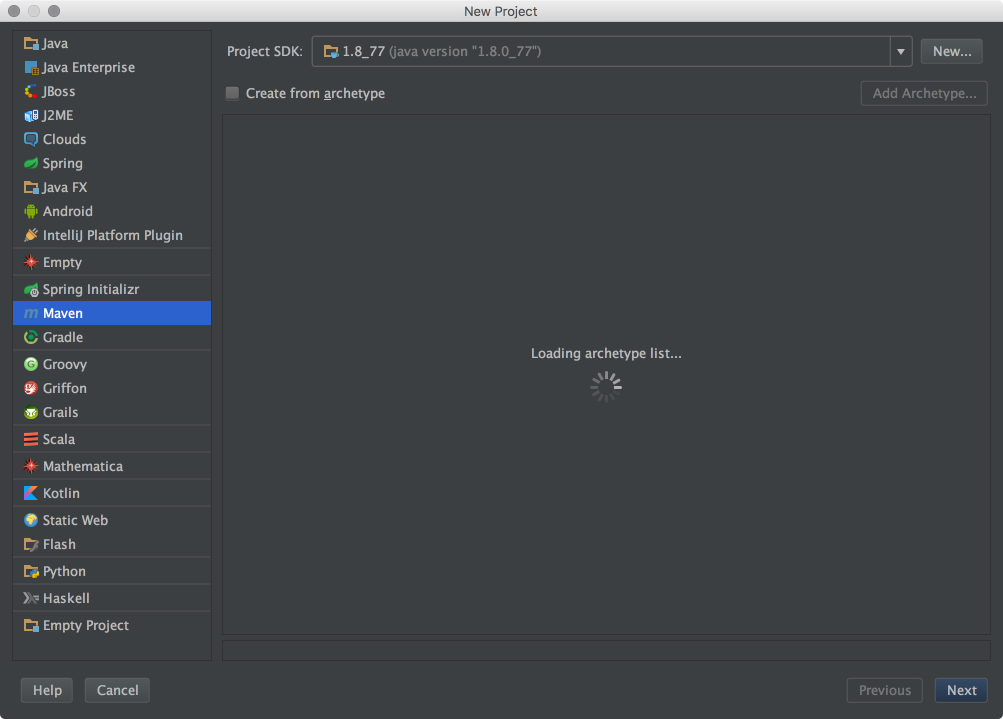Click the Mathematica spiky icon
This screenshot has width=1003, height=719.
[x=31, y=466]
